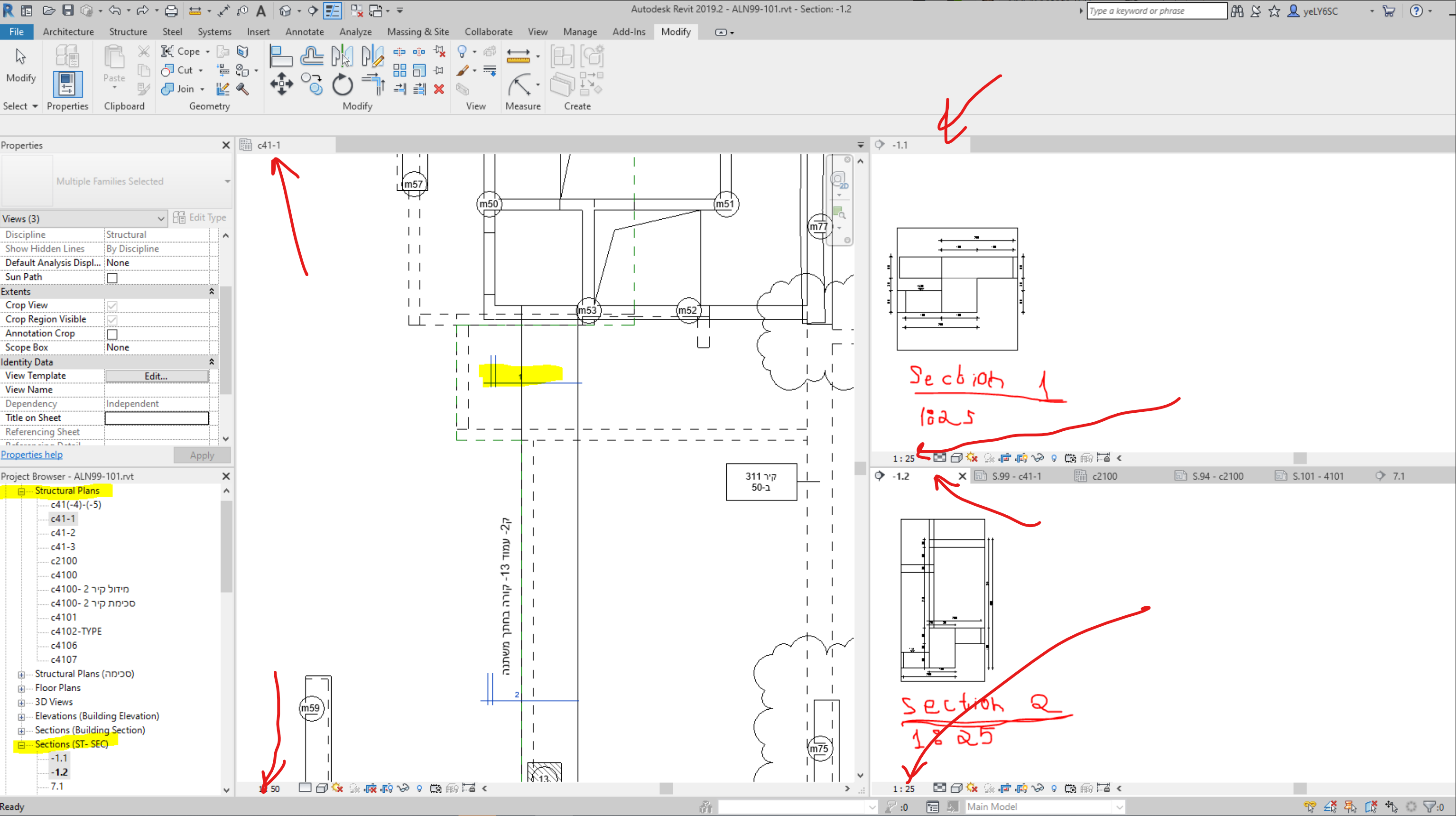Screen dimensions: 1456x816
Task: Select the Move tool in Modify panel
Action: pos(281,85)
